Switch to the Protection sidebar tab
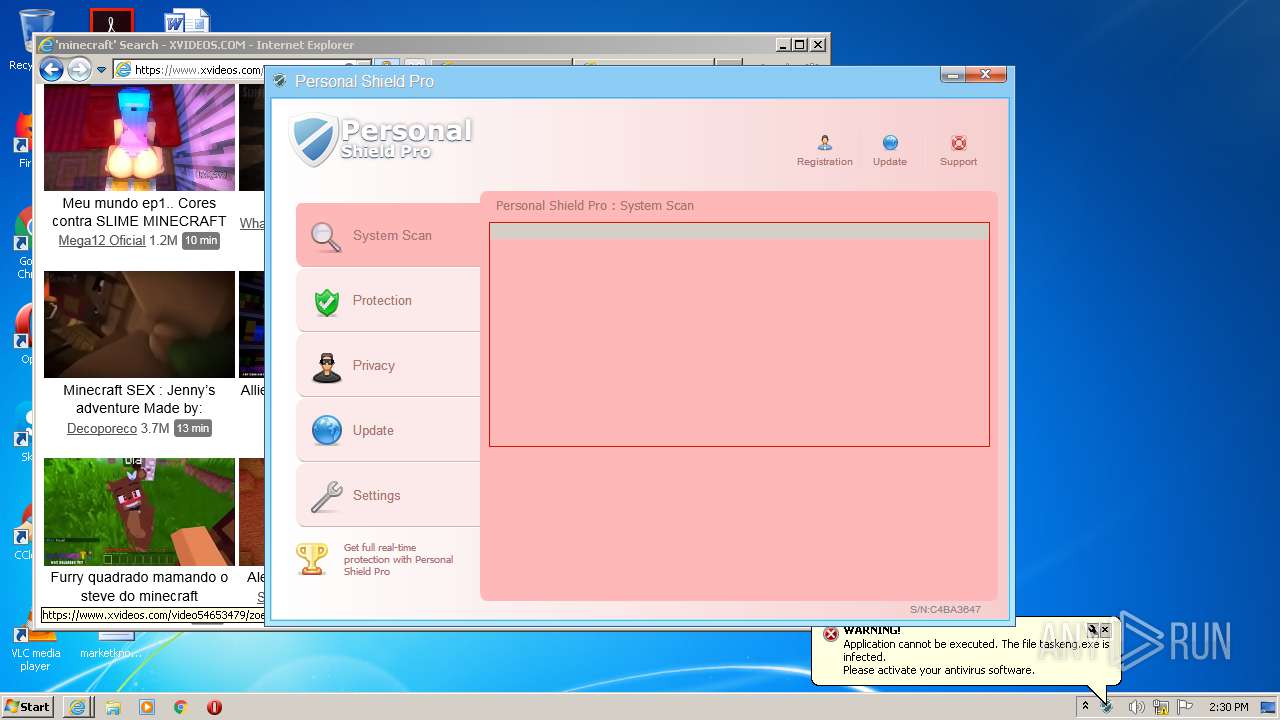The width and height of the screenshot is (1280, 720). point(388,300)
